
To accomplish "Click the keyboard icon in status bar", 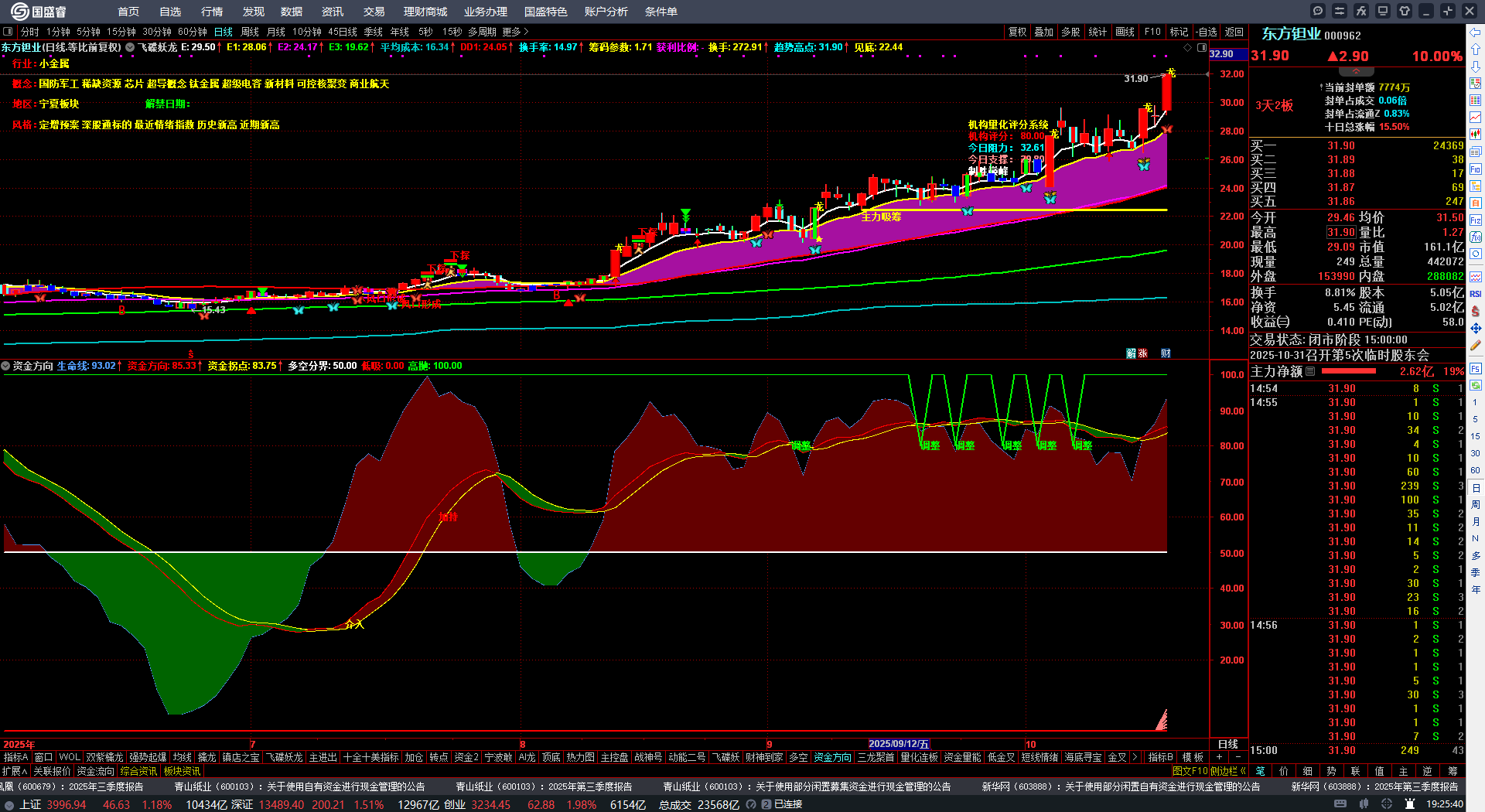I will 1340,804.
